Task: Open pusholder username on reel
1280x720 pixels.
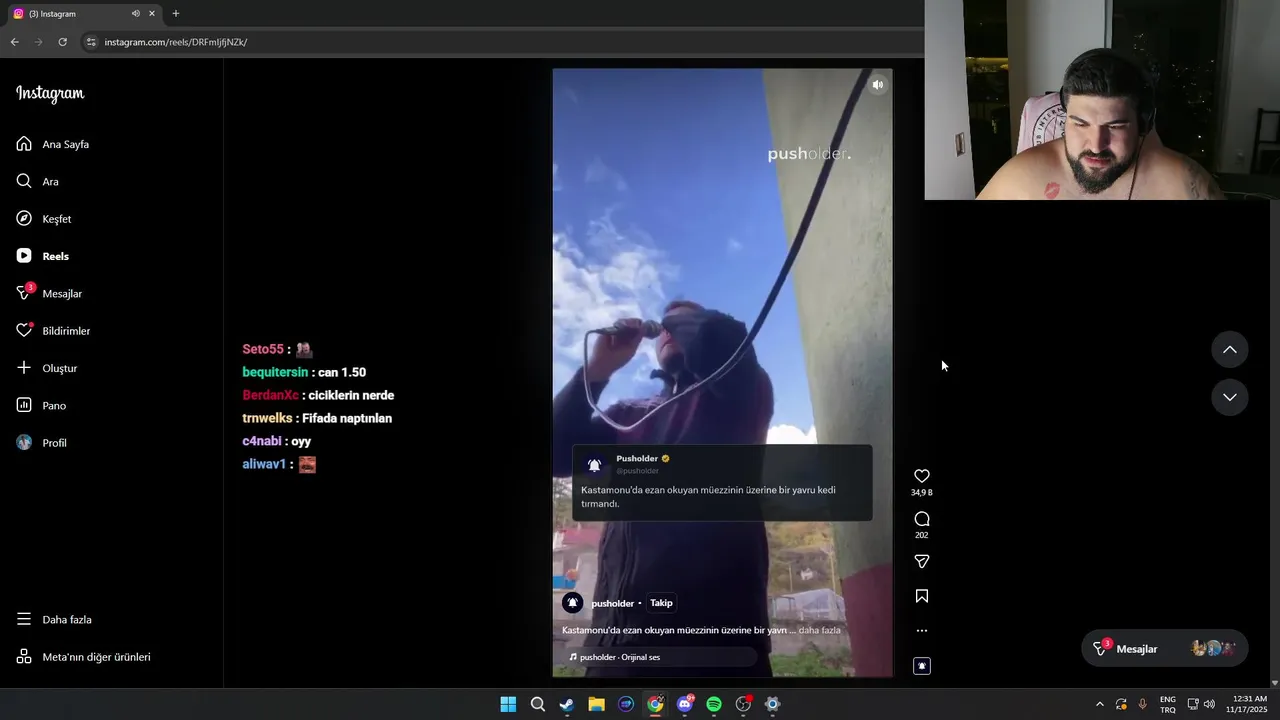Action: click(613, 603)
